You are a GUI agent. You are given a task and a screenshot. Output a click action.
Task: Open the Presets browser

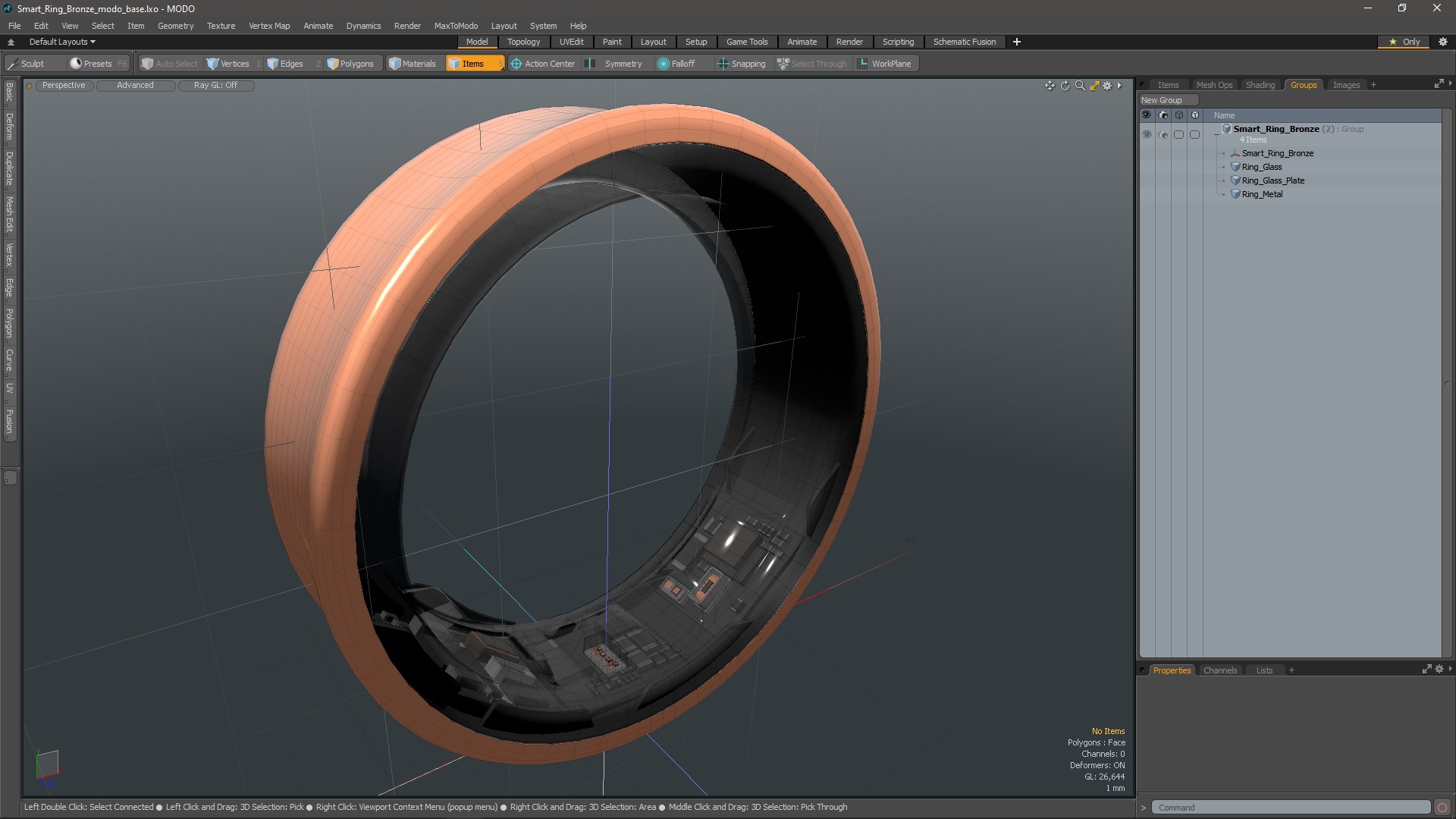tap(98, 64)
